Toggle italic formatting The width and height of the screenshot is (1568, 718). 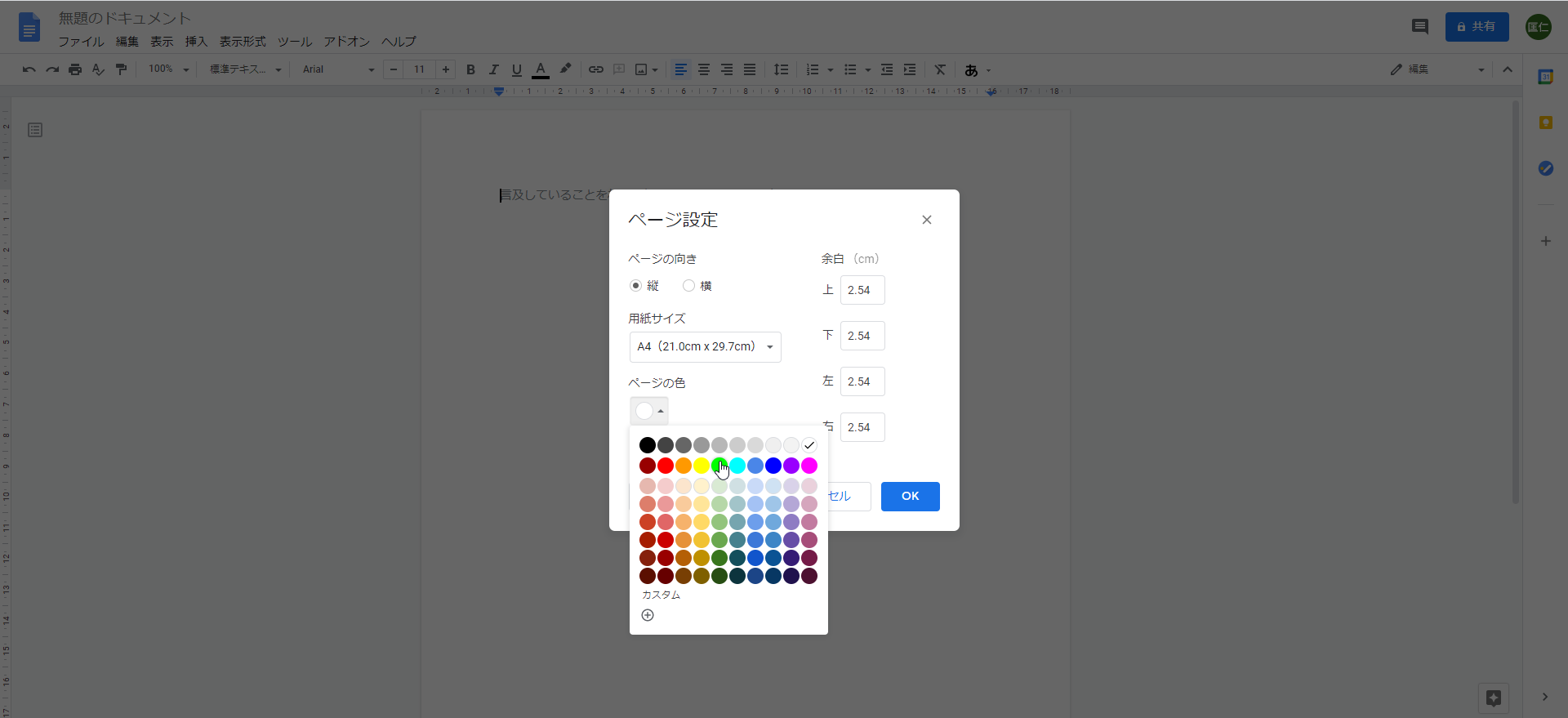493,69
